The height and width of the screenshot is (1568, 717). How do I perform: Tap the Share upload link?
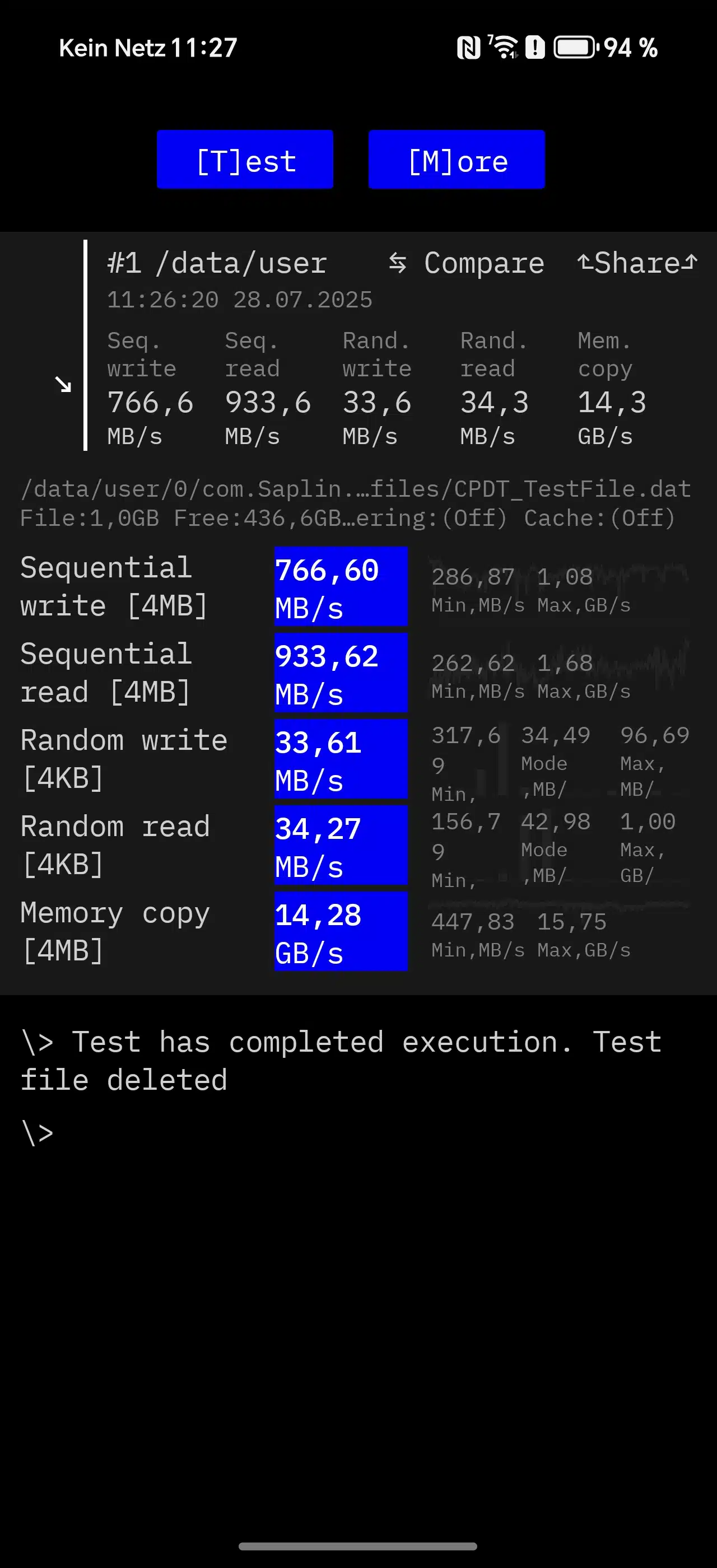(637, 263)
